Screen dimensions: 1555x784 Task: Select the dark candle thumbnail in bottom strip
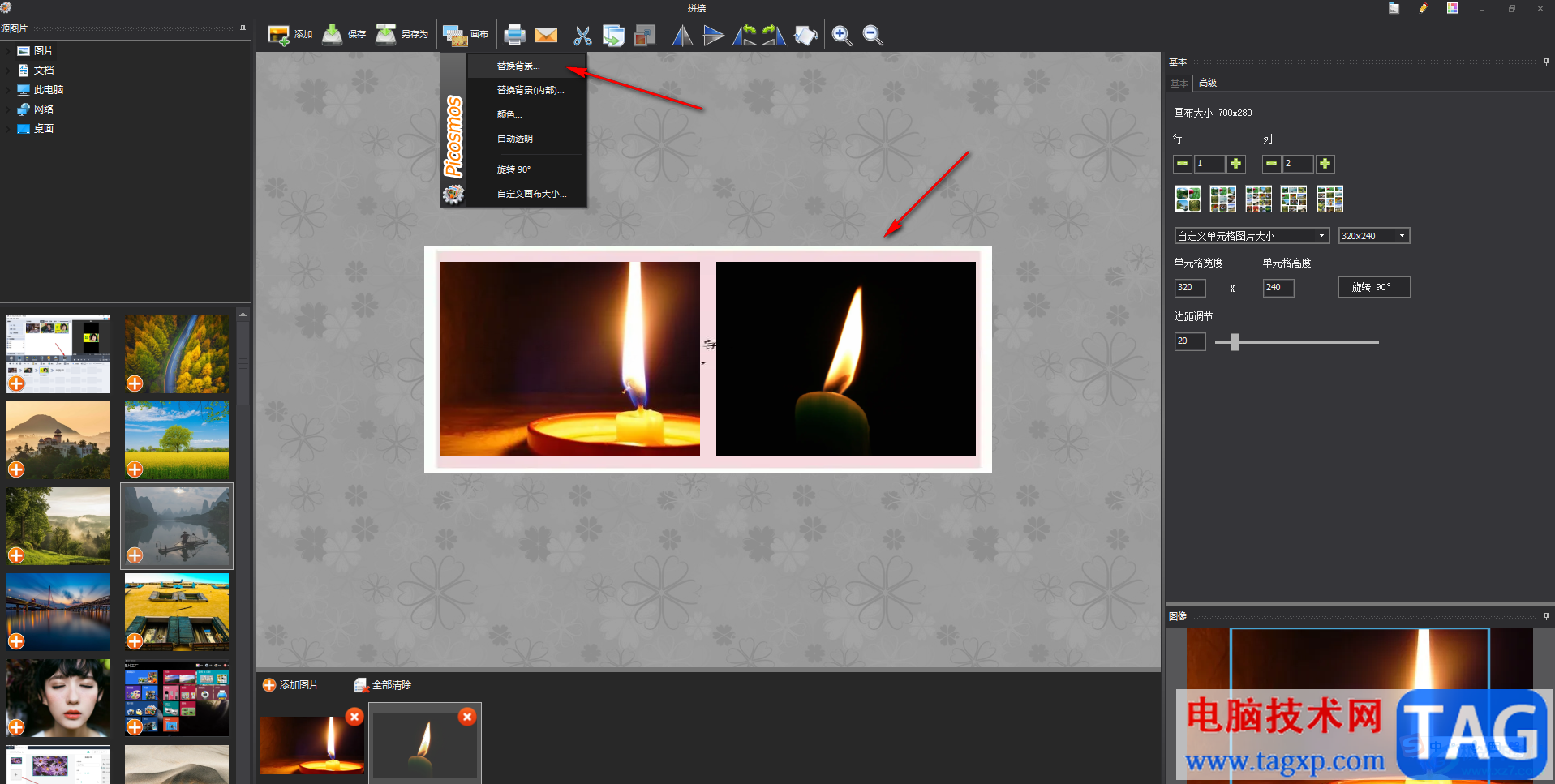click(425, 744)
